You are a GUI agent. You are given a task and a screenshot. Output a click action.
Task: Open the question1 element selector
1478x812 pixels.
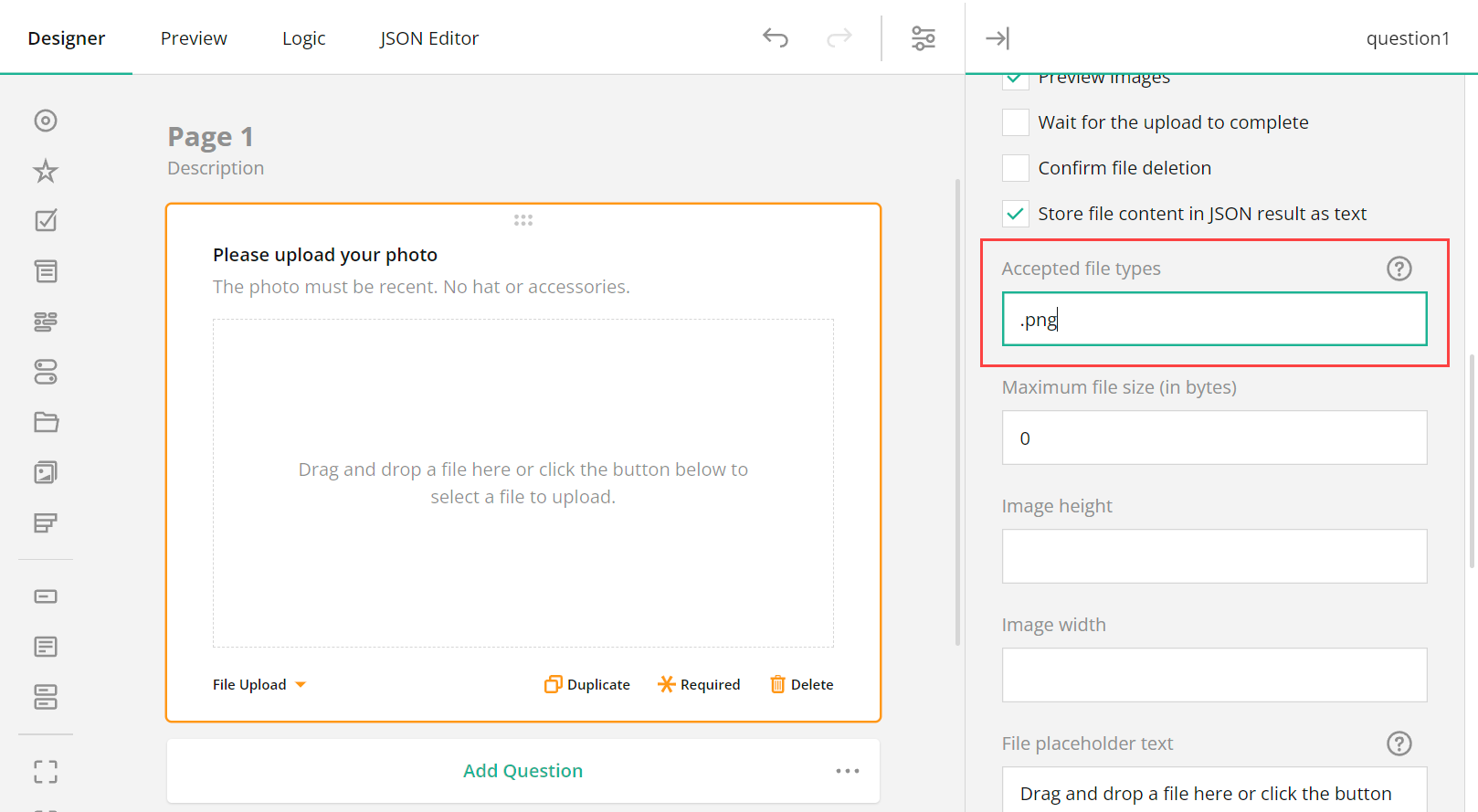(x=1408, y=38)
